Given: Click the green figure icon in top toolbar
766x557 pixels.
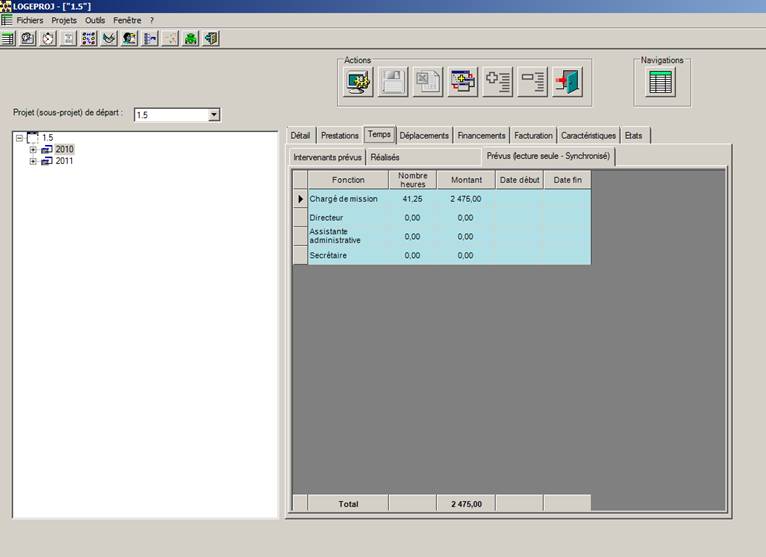Looking at the screenshot, I should (x=190, y=38).
